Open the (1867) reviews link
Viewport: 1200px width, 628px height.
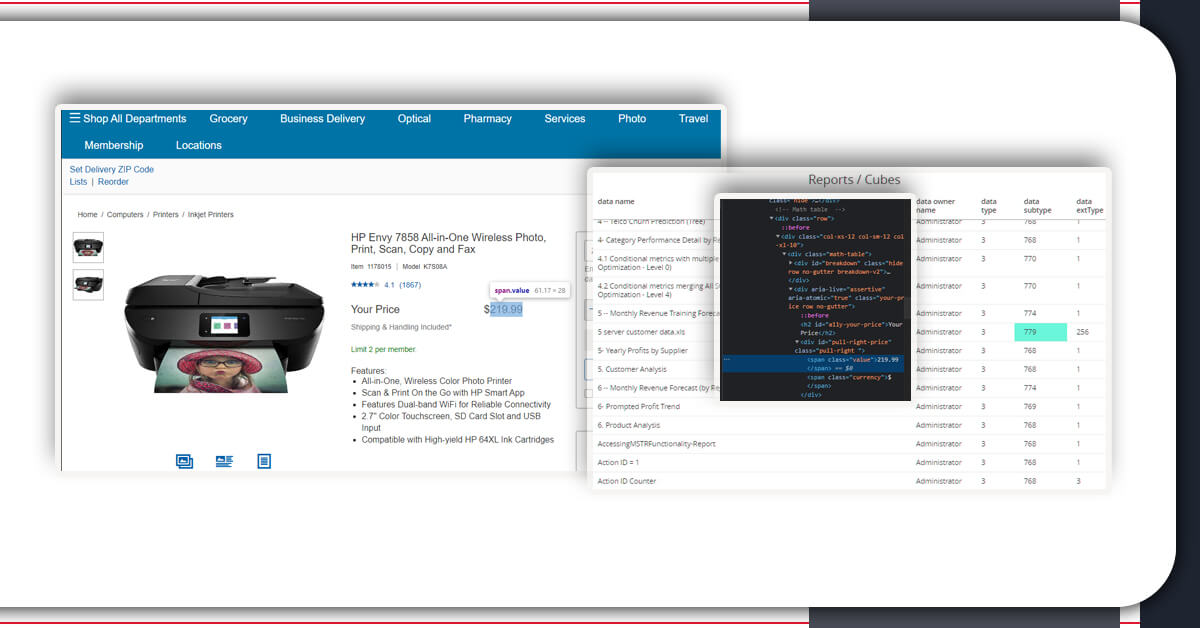click(x=410, y=285)
